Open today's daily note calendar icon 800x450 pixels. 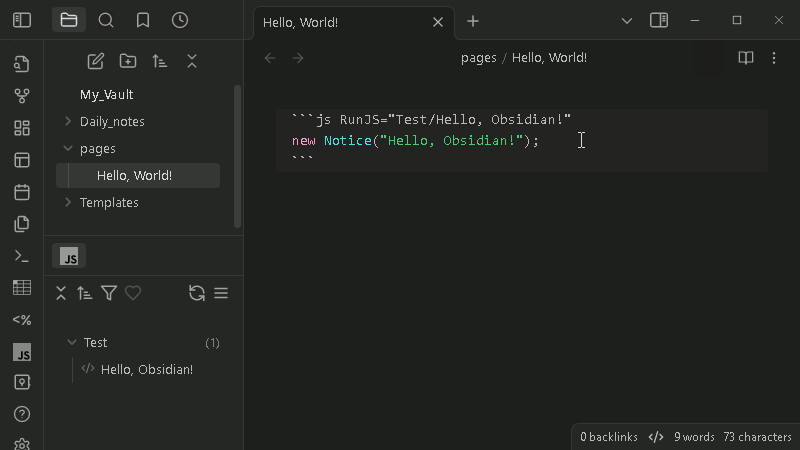point(21,192)
